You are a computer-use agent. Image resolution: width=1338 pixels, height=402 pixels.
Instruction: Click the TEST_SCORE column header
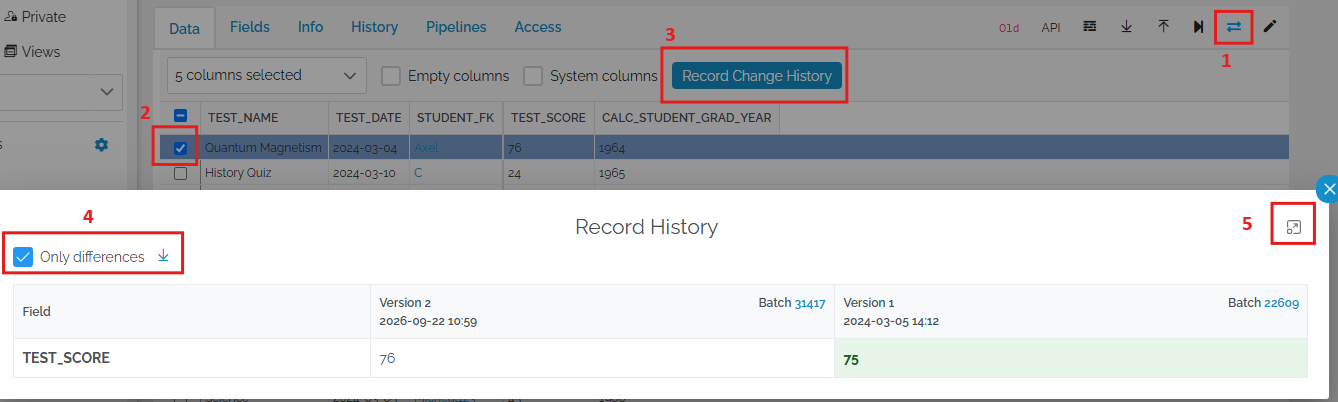click(x=548, y=118)
